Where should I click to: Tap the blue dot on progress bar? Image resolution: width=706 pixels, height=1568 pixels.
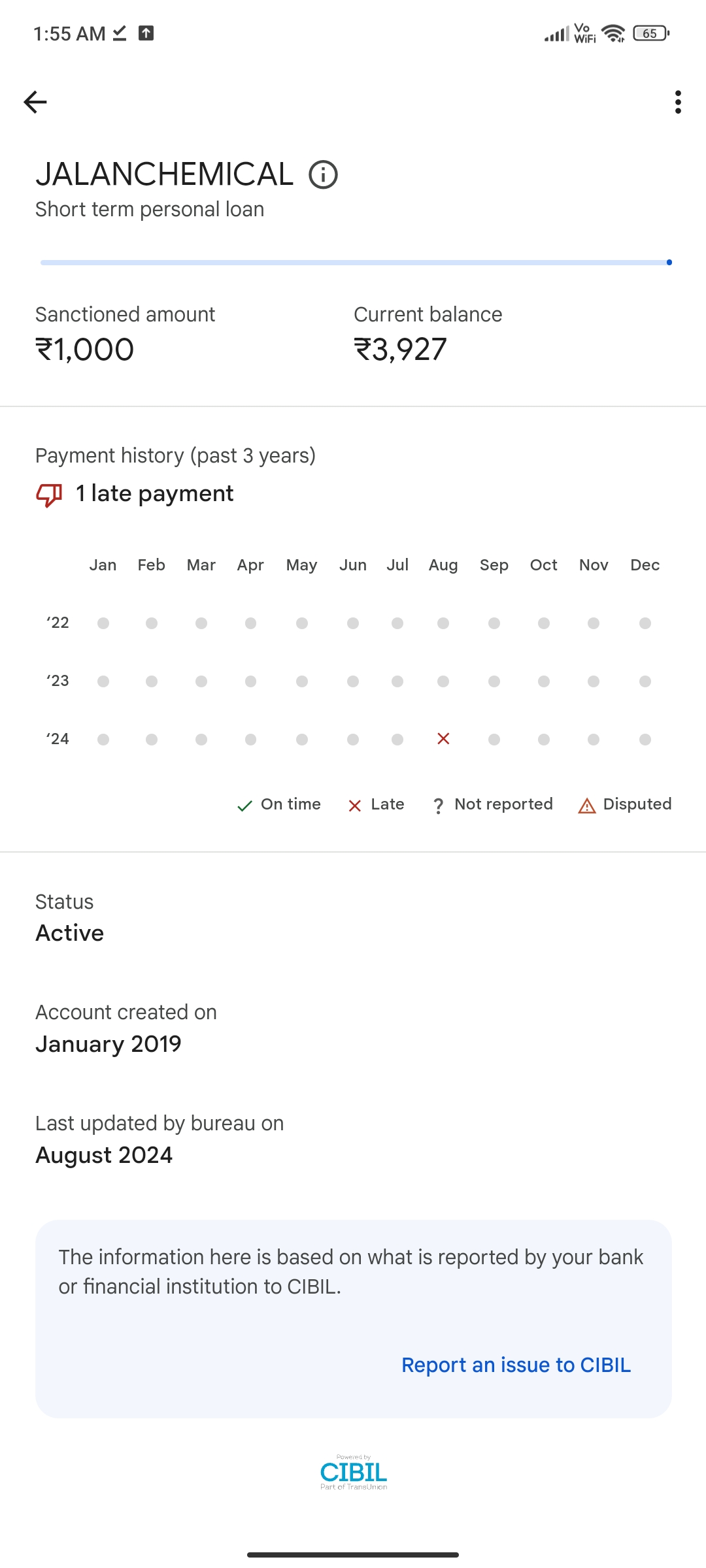click(669, 263)
